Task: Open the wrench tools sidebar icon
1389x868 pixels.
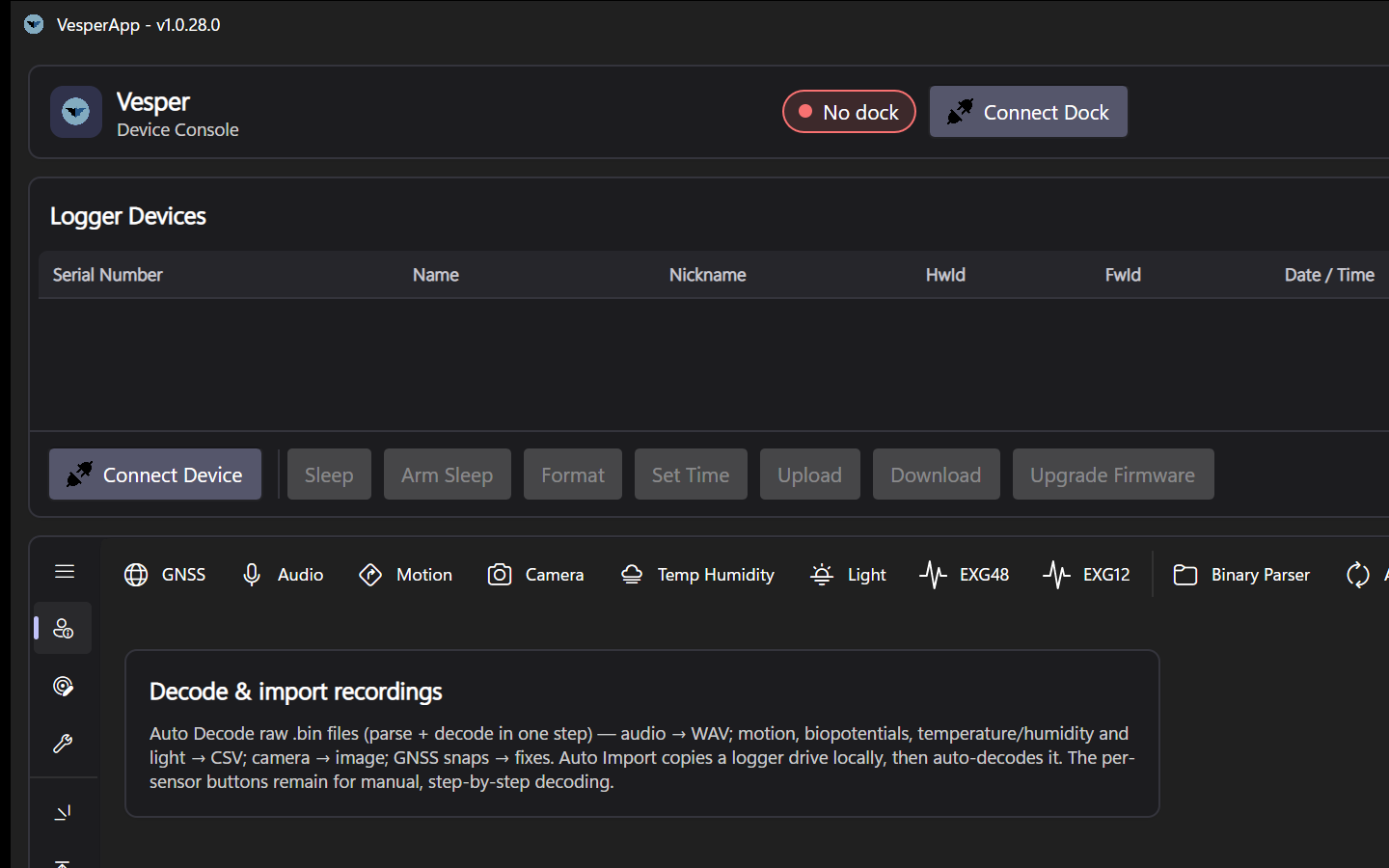Action: coord(64,744)
